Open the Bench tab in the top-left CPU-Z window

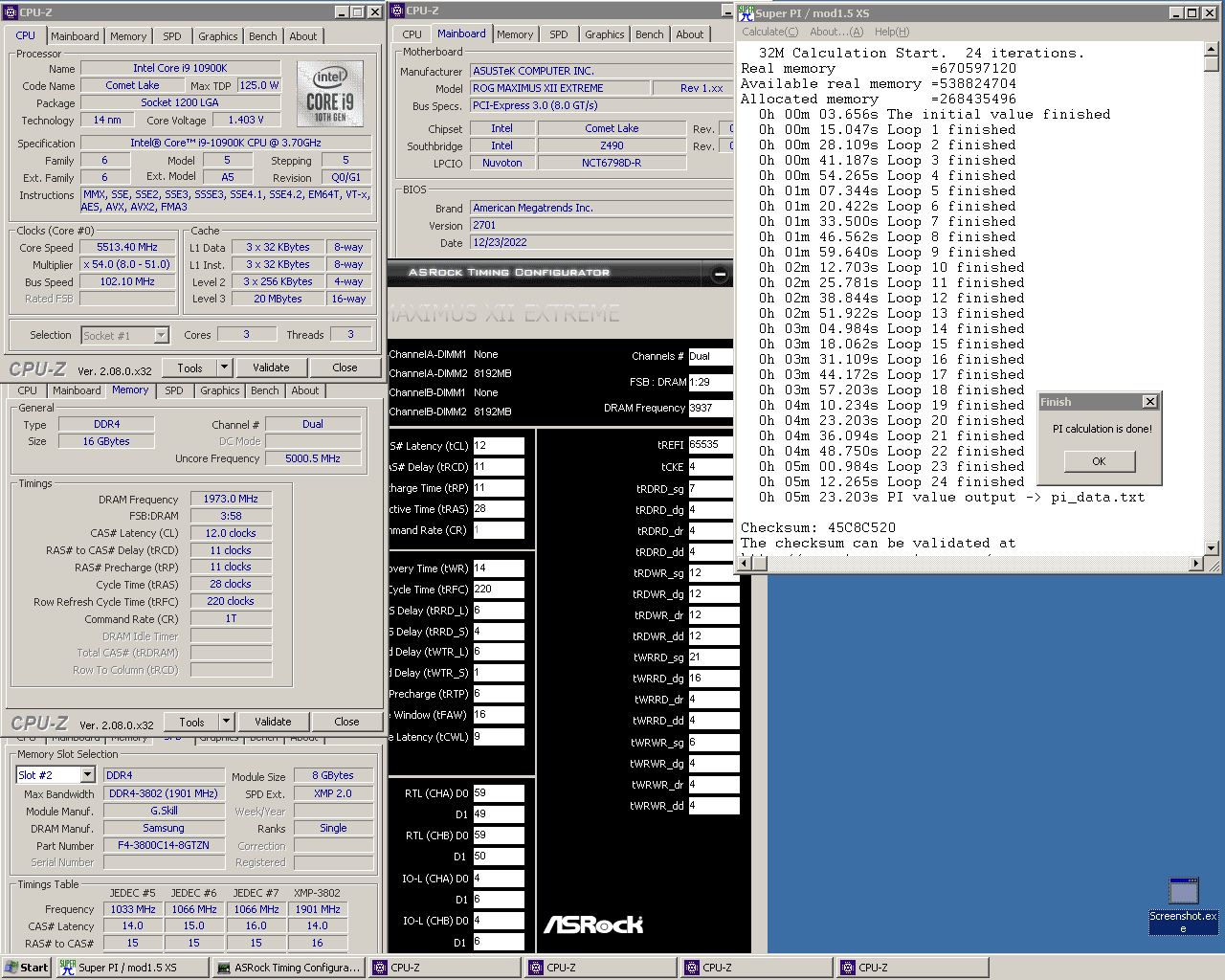(263, 36)
